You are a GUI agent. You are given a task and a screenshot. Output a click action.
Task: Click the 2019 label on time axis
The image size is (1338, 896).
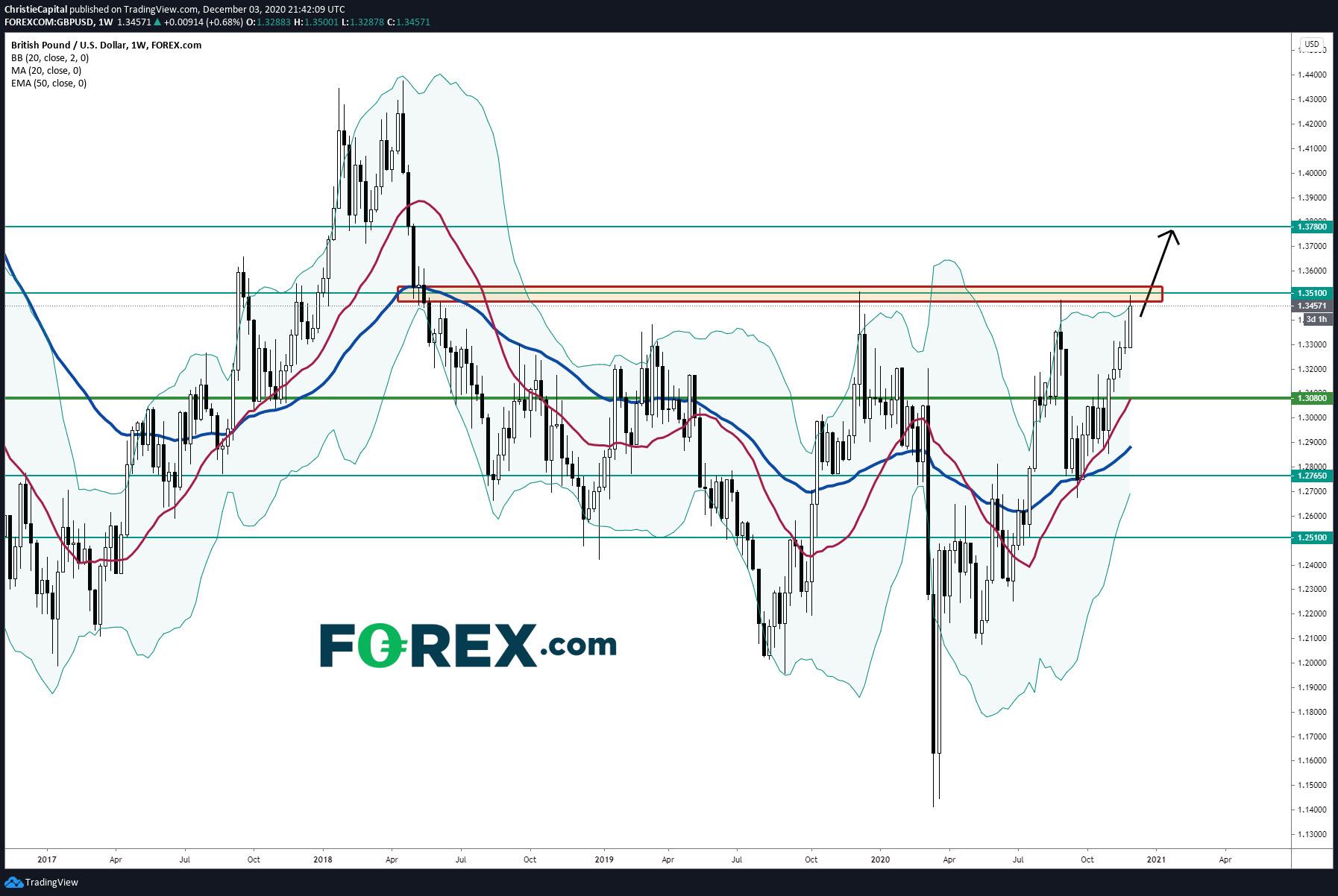tap(604, 859)
